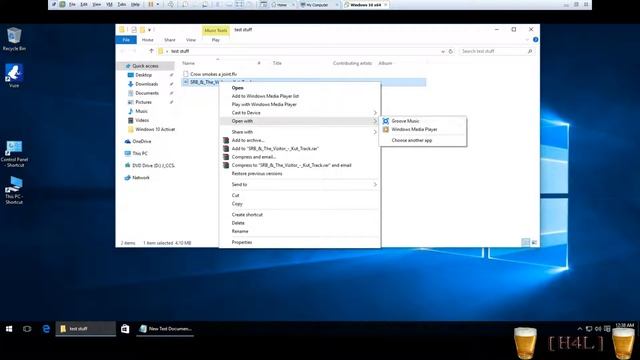Open the Store icon on taskbar
The image size is (640, 360).
125,329
